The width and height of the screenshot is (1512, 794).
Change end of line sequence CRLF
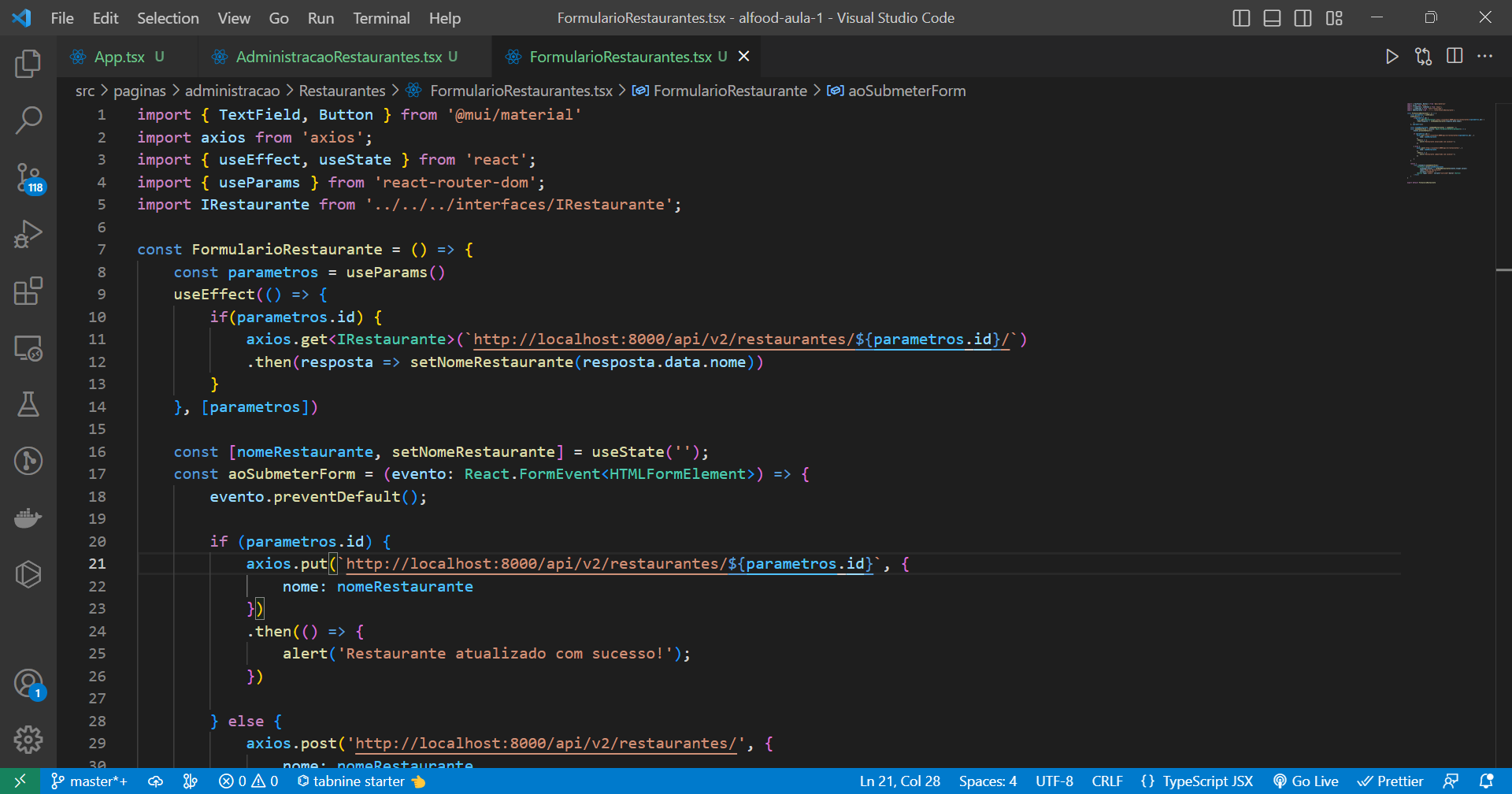1107,781
